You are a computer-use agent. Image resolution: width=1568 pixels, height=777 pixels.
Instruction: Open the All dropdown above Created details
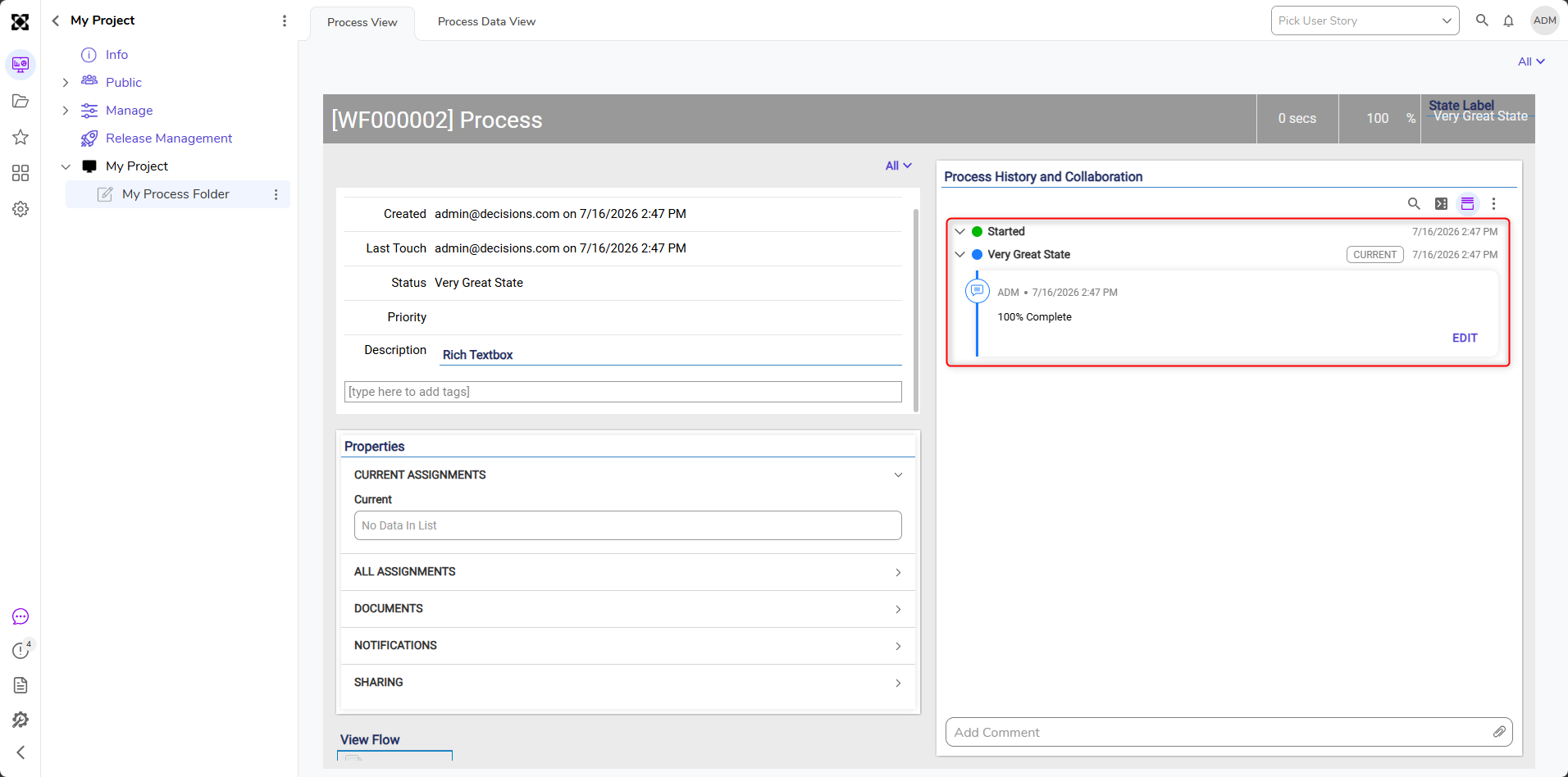[899, 166]
